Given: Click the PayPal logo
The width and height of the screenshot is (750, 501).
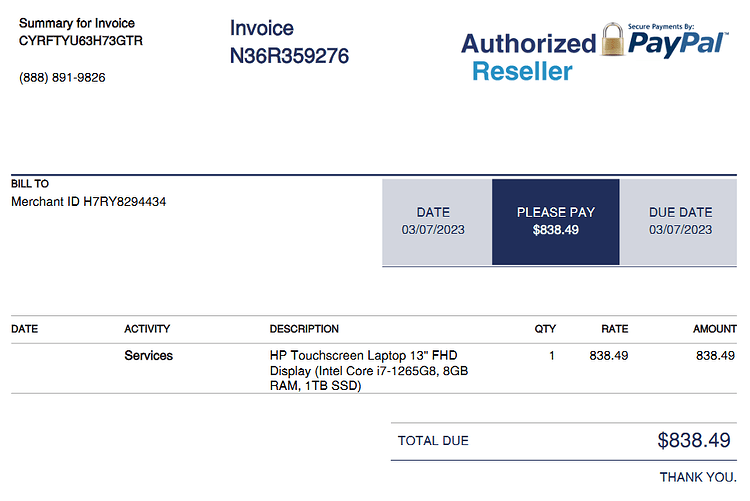Looking at the screenshot, I should coord(678,44).
